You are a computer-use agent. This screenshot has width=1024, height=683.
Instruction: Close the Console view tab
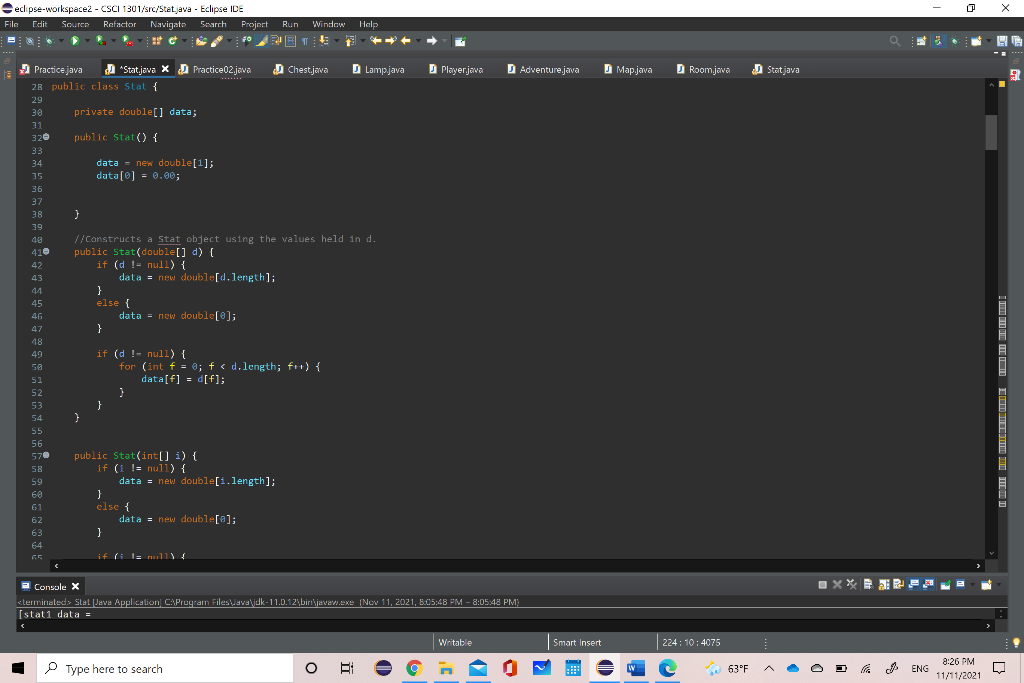75,586
